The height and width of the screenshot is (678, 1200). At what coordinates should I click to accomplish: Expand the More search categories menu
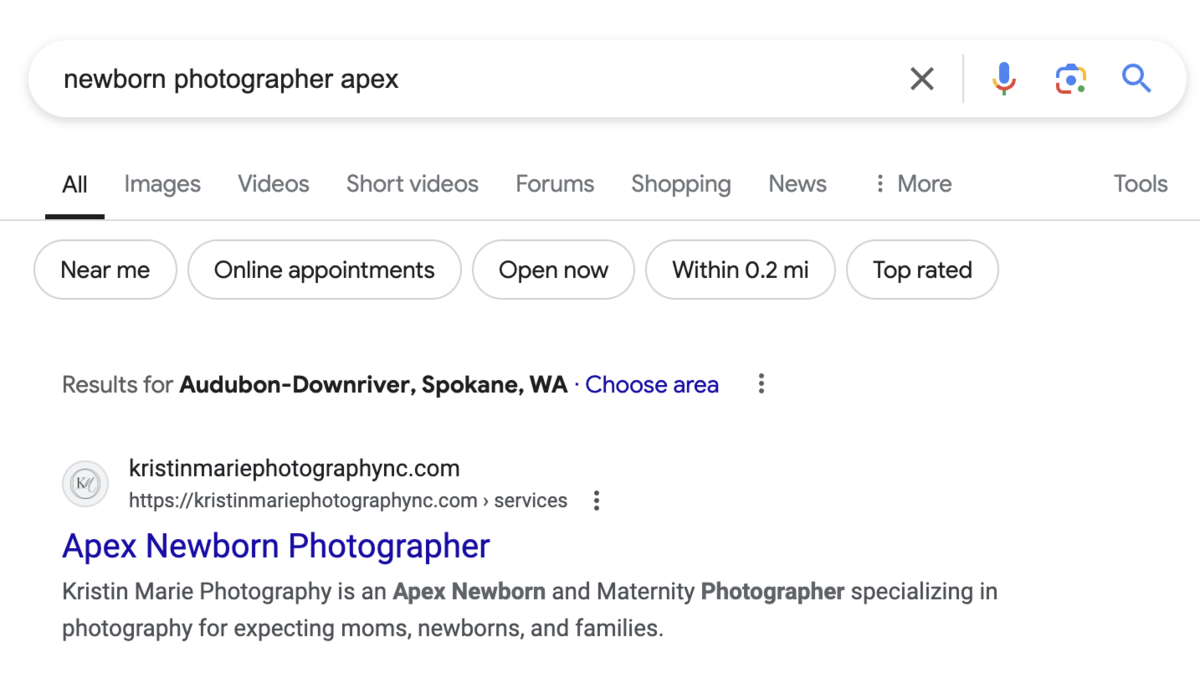pyautogui.click(x=912, y=184)
